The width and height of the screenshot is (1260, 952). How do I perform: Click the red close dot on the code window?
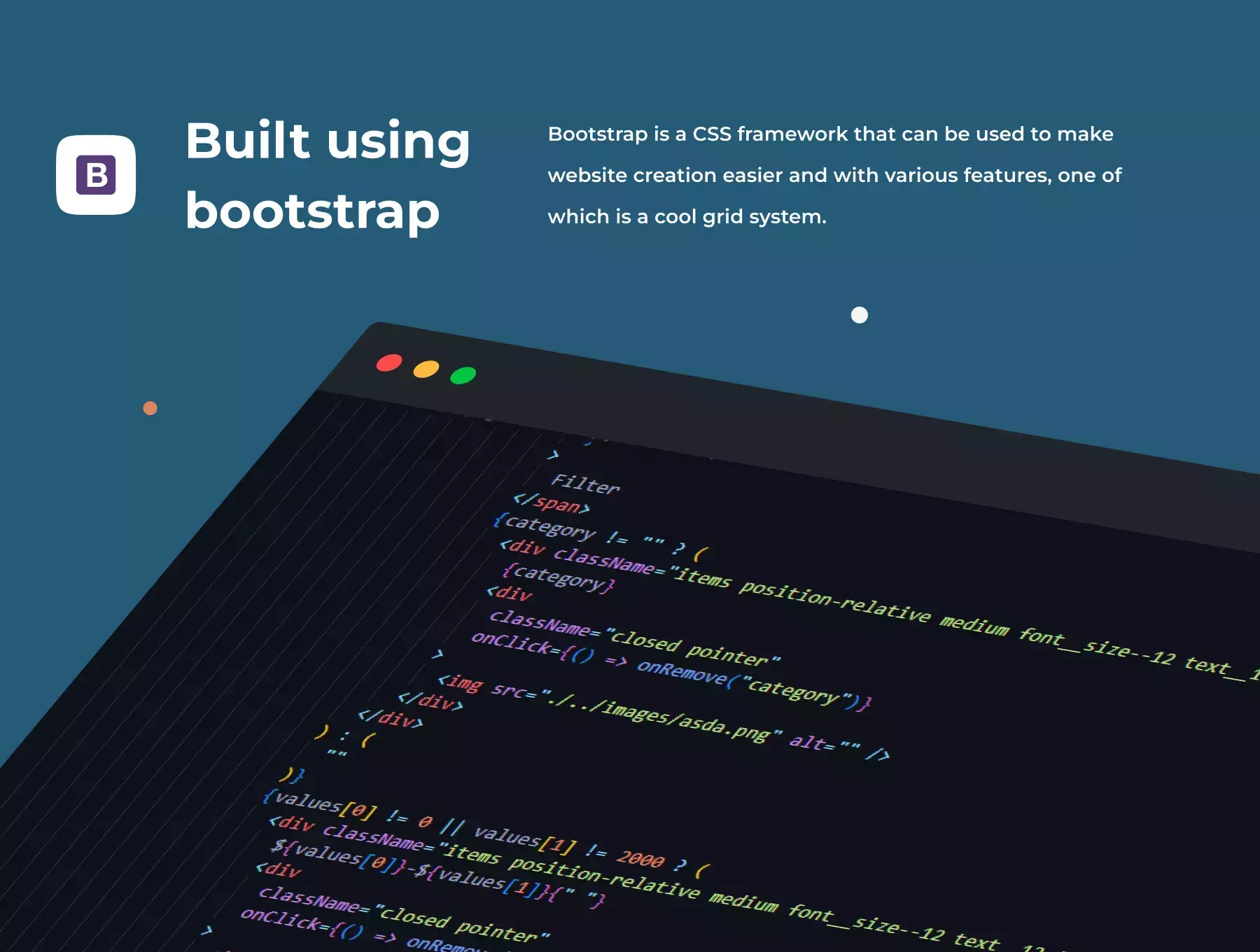point(389,363)
